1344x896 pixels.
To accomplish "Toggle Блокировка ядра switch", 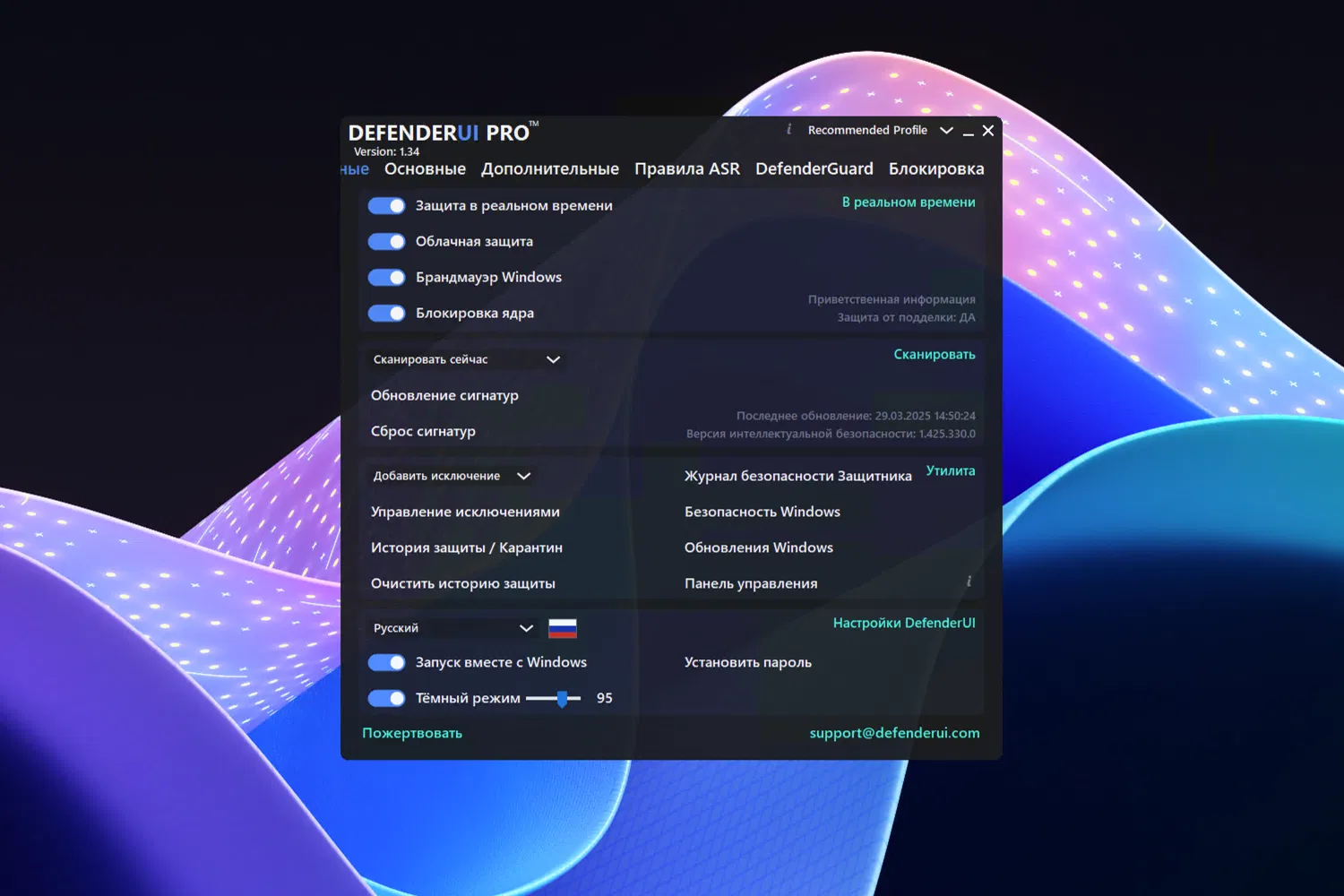I will (387, 314).
